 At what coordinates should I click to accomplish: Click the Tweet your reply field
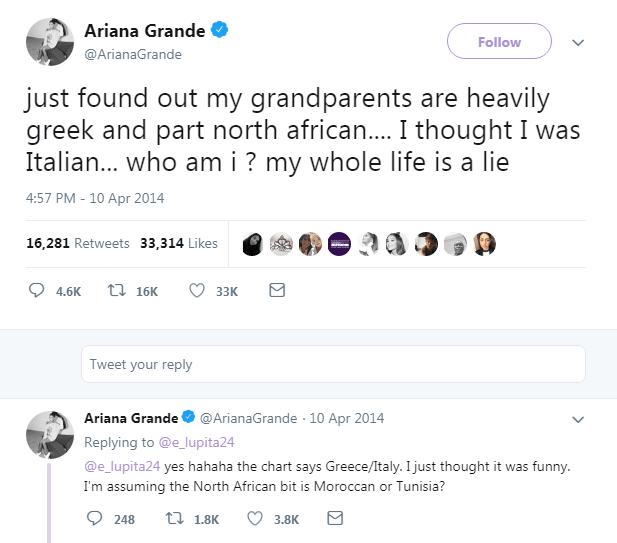333,364
